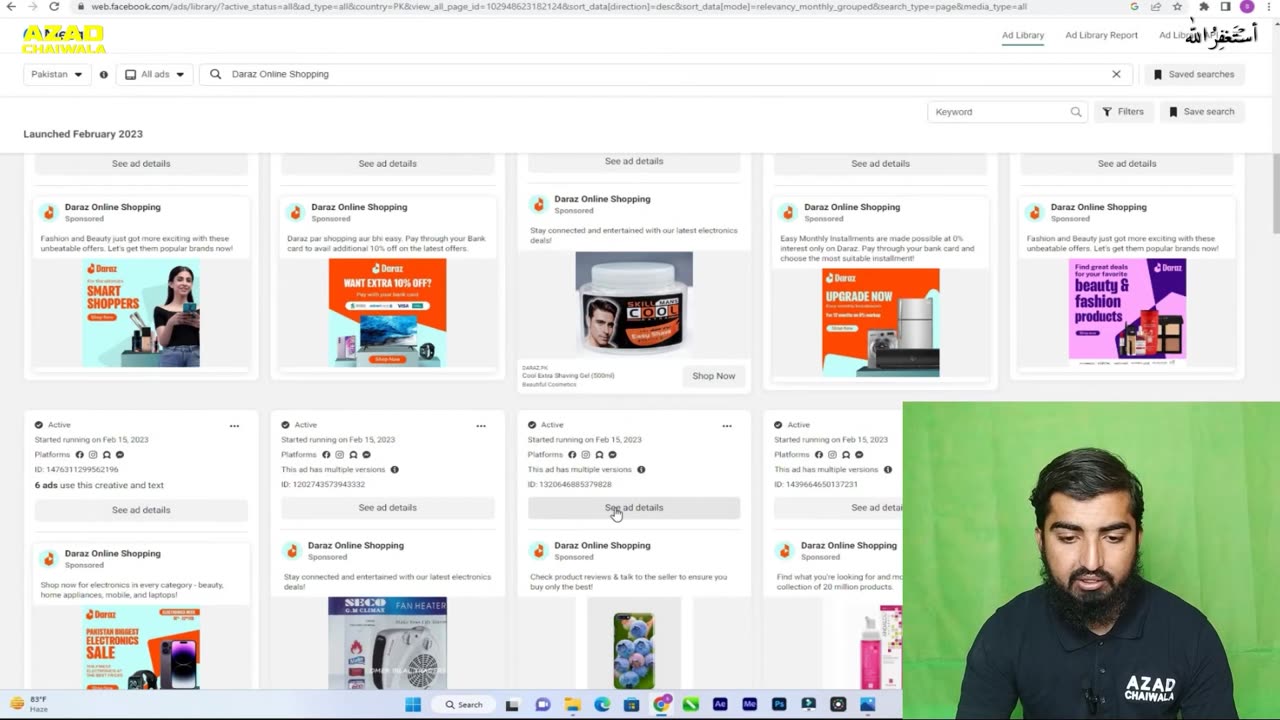Viewport: 1280px width, 720px height.
Task: Open the Cool shaving gel product image
Action: 634,305
